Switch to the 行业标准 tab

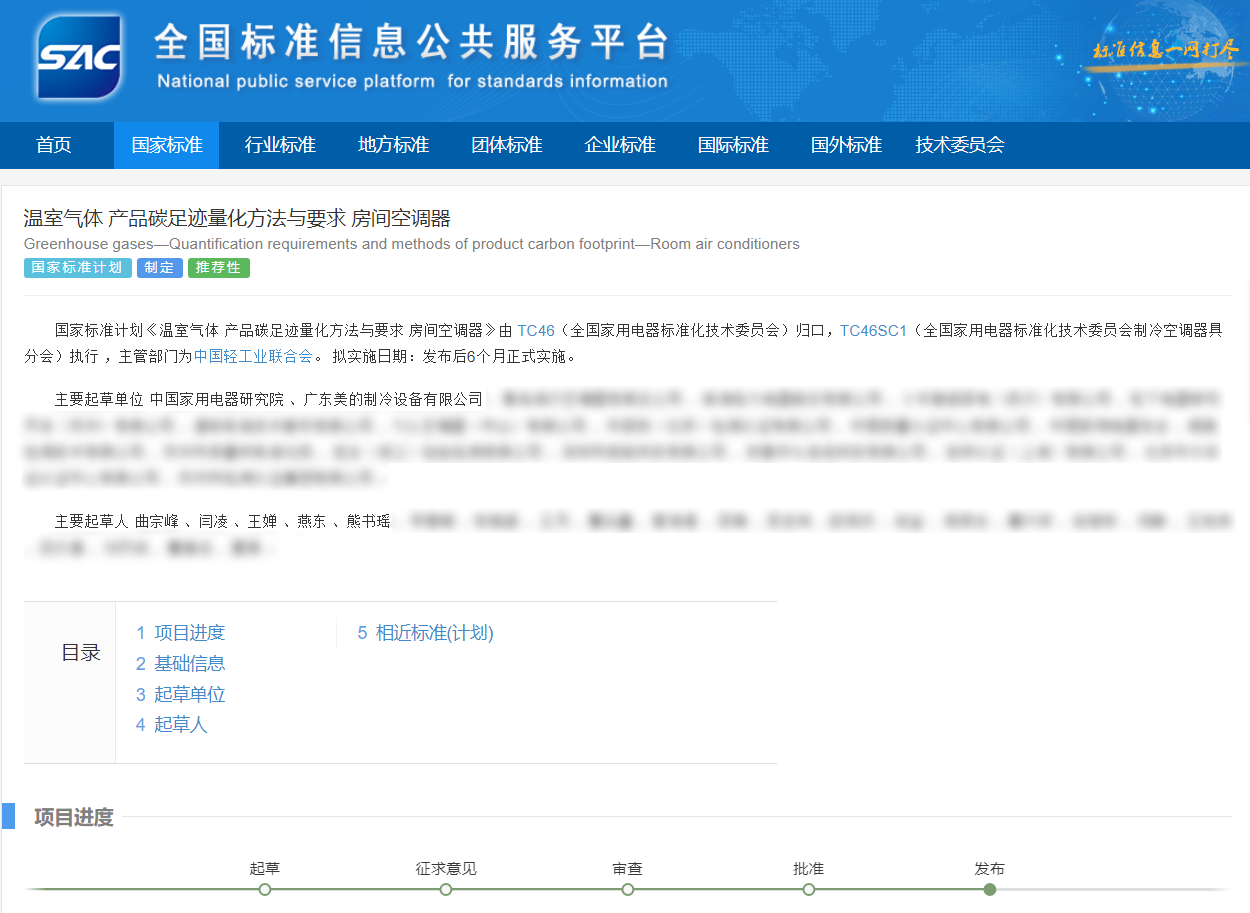pyautogui.click(x=280, y=145)
